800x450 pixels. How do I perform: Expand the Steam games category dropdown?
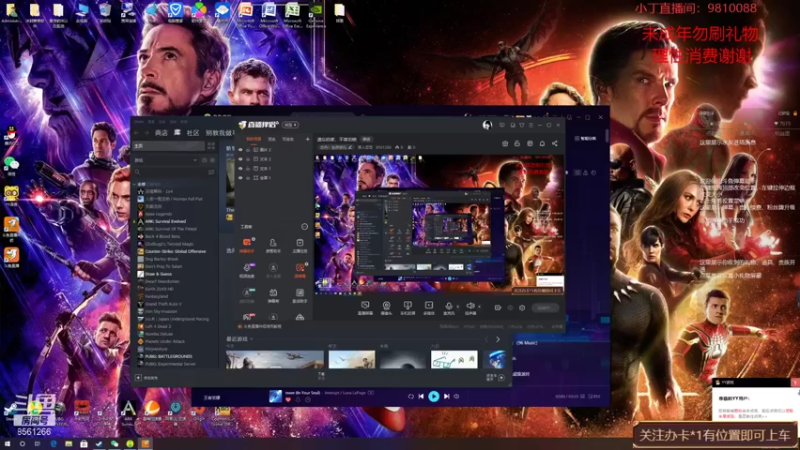pyautogui.click(x=195, y=160)
